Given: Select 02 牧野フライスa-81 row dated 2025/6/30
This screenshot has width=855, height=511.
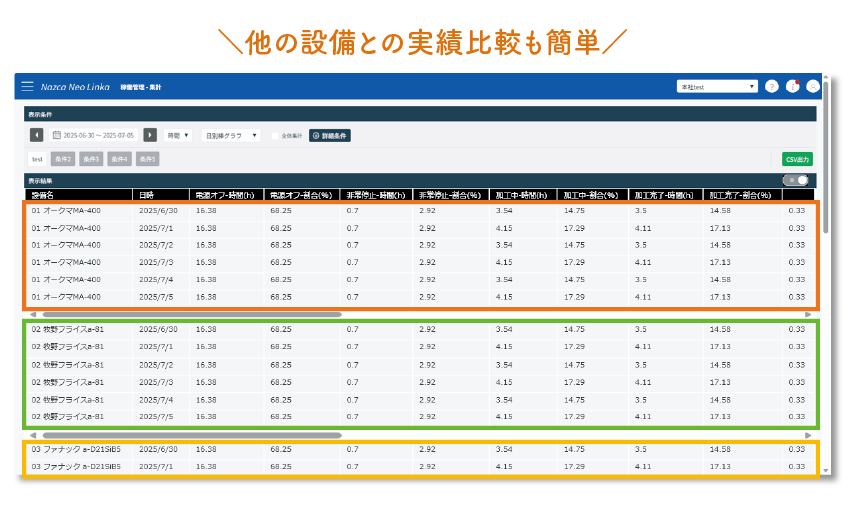Looking at the screenshot, I should [x=420, y=329].
